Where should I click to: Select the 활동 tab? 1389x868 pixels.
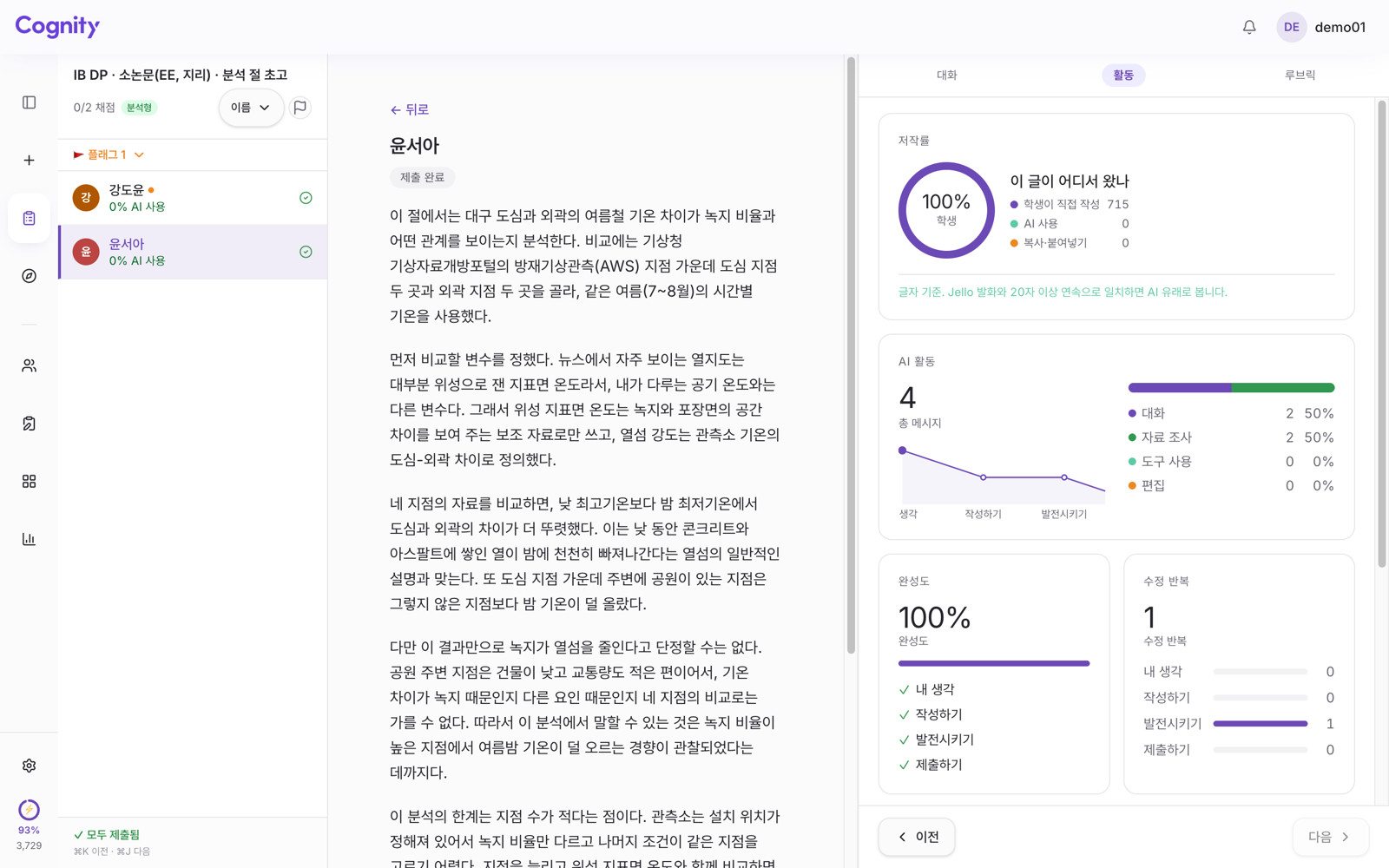point(1123,76)
